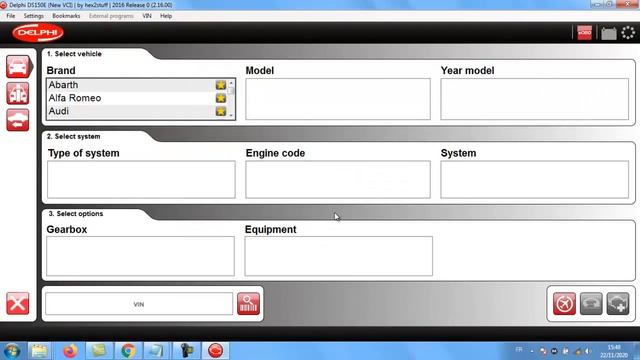
Task: Click the red flight recorder airplane icon
Action: point(564,304)
